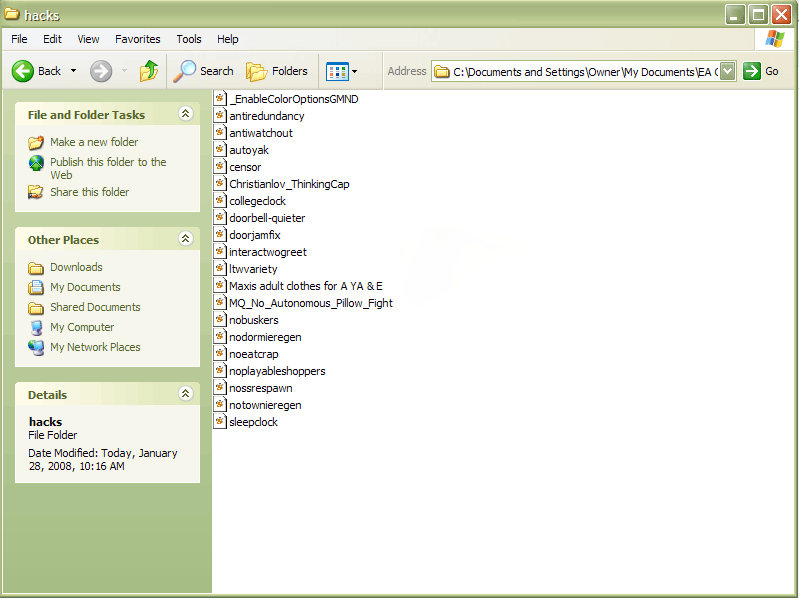Select the autoyak file icon
The width and height of the screenshot is (799, 598).
(221, 150)
